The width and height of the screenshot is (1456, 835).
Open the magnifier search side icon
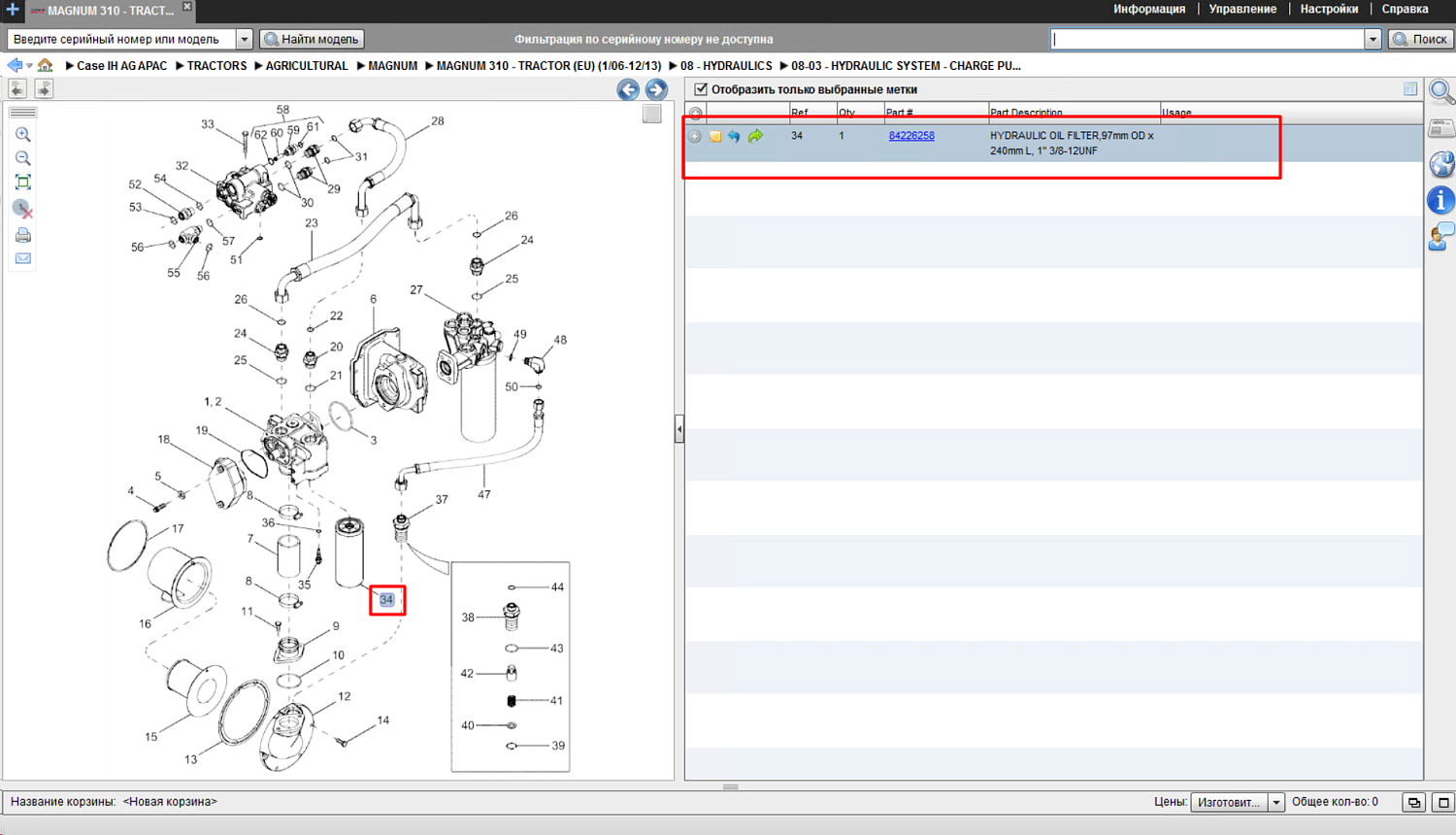1441,92
